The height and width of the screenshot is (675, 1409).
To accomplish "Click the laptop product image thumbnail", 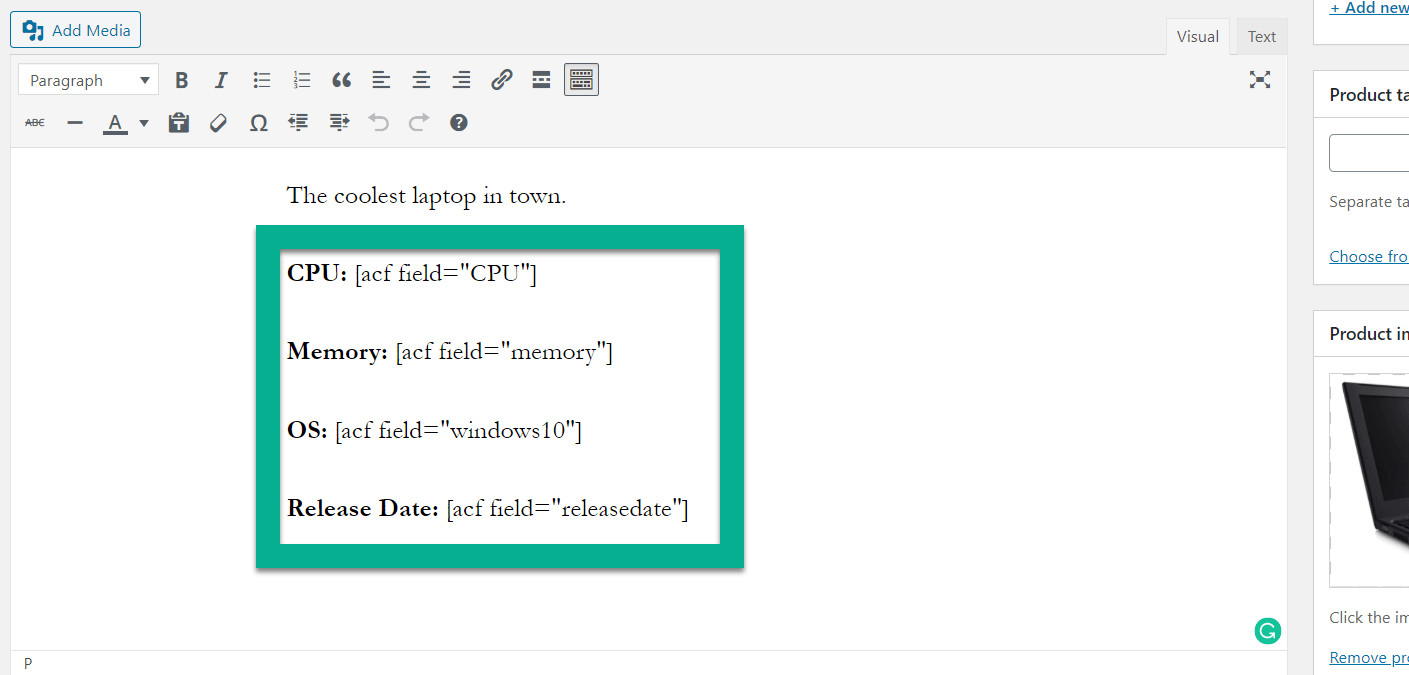I will click(x=1369, y=480).
